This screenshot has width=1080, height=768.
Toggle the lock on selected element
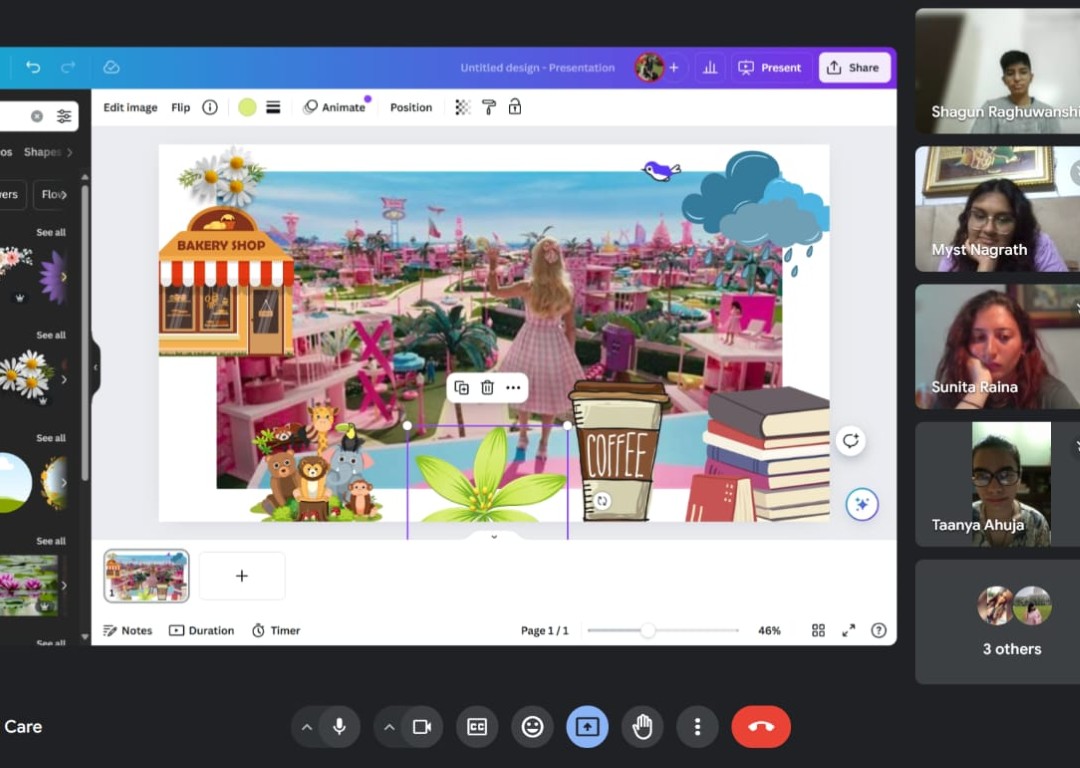click(x=515, y=107)
